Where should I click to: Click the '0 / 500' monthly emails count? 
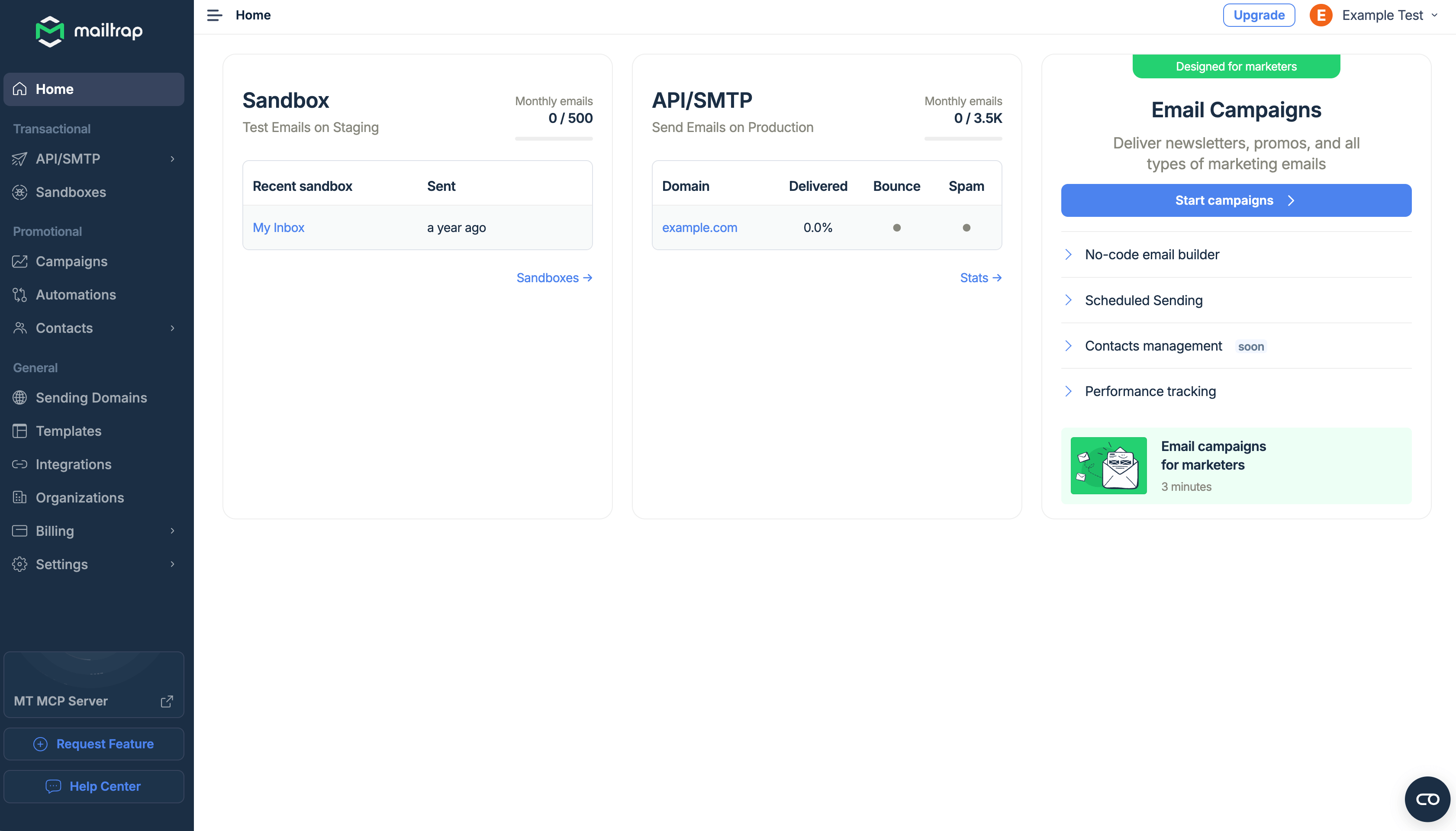pos(570,118)
